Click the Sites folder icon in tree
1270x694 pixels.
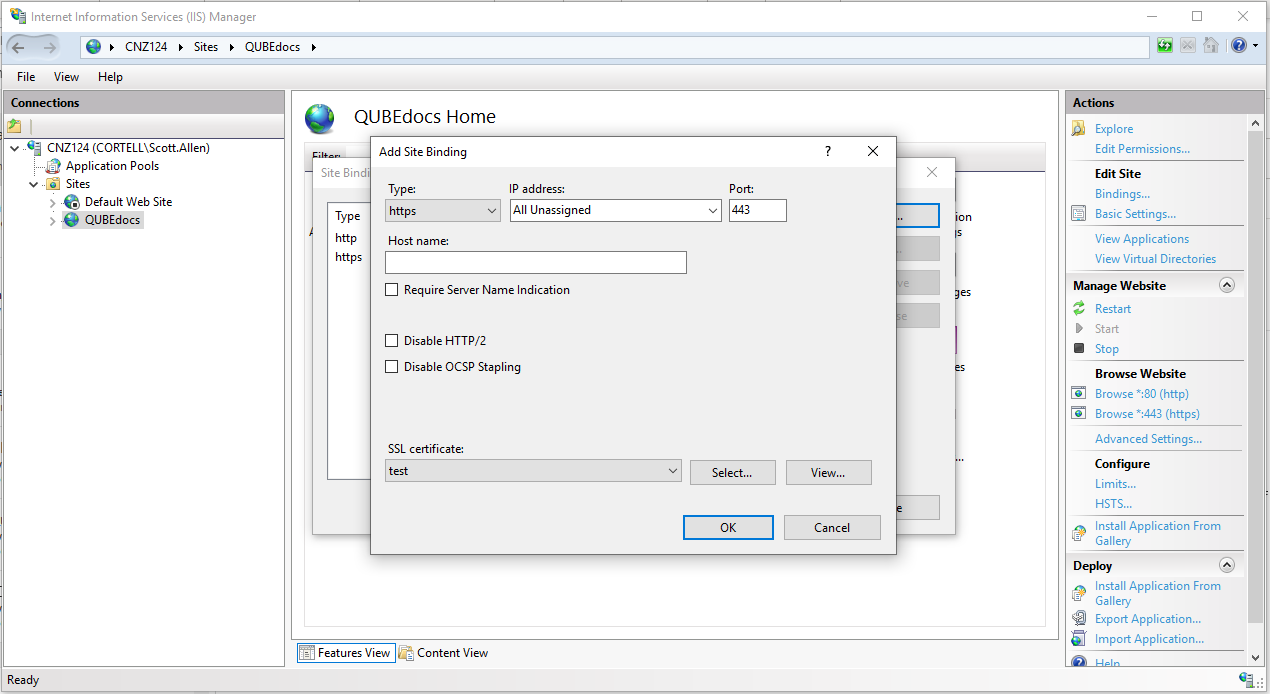pyautogui.click(x=54, y=184)
